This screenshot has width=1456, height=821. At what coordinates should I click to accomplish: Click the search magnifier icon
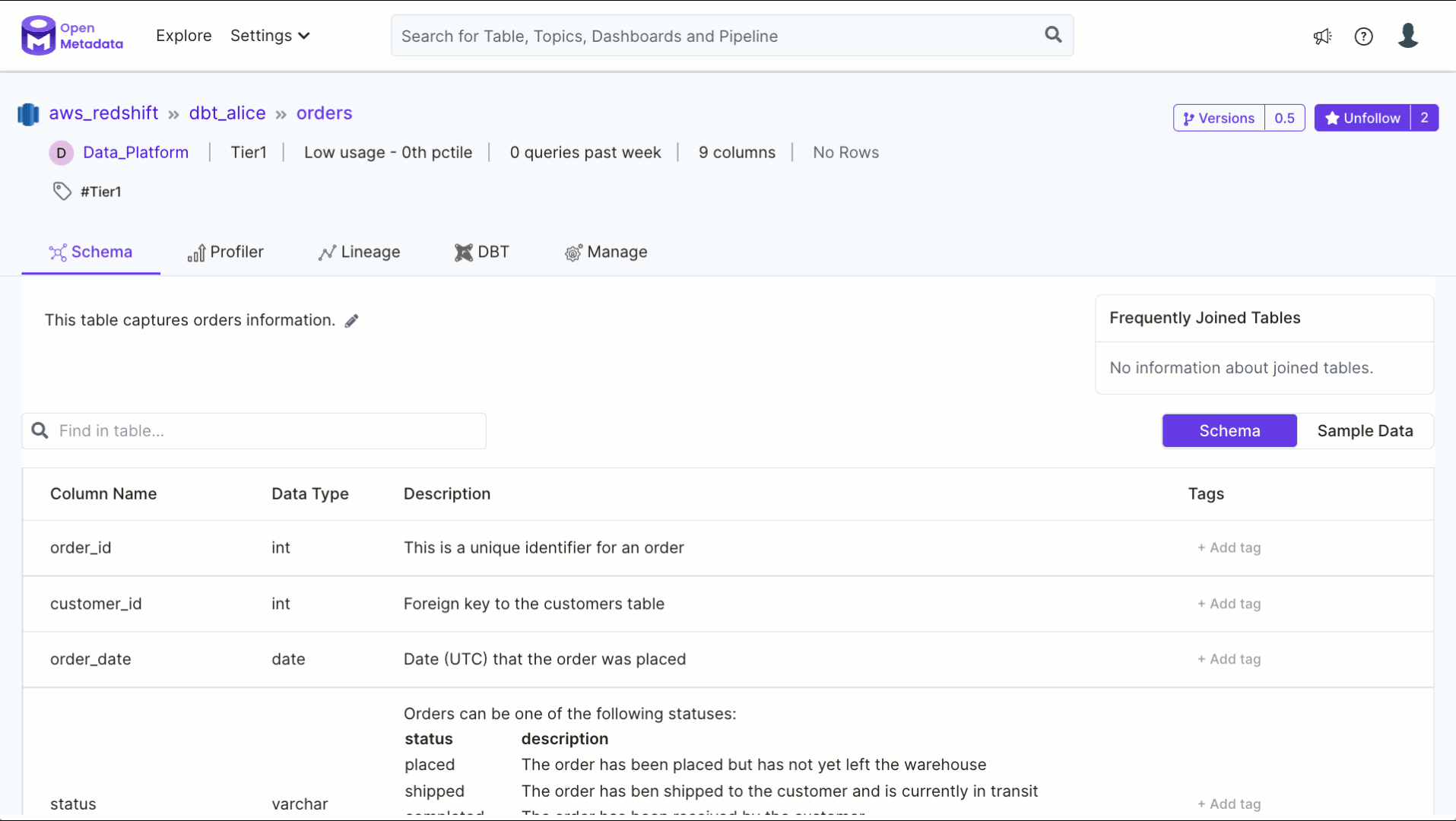click(1053, 35)
